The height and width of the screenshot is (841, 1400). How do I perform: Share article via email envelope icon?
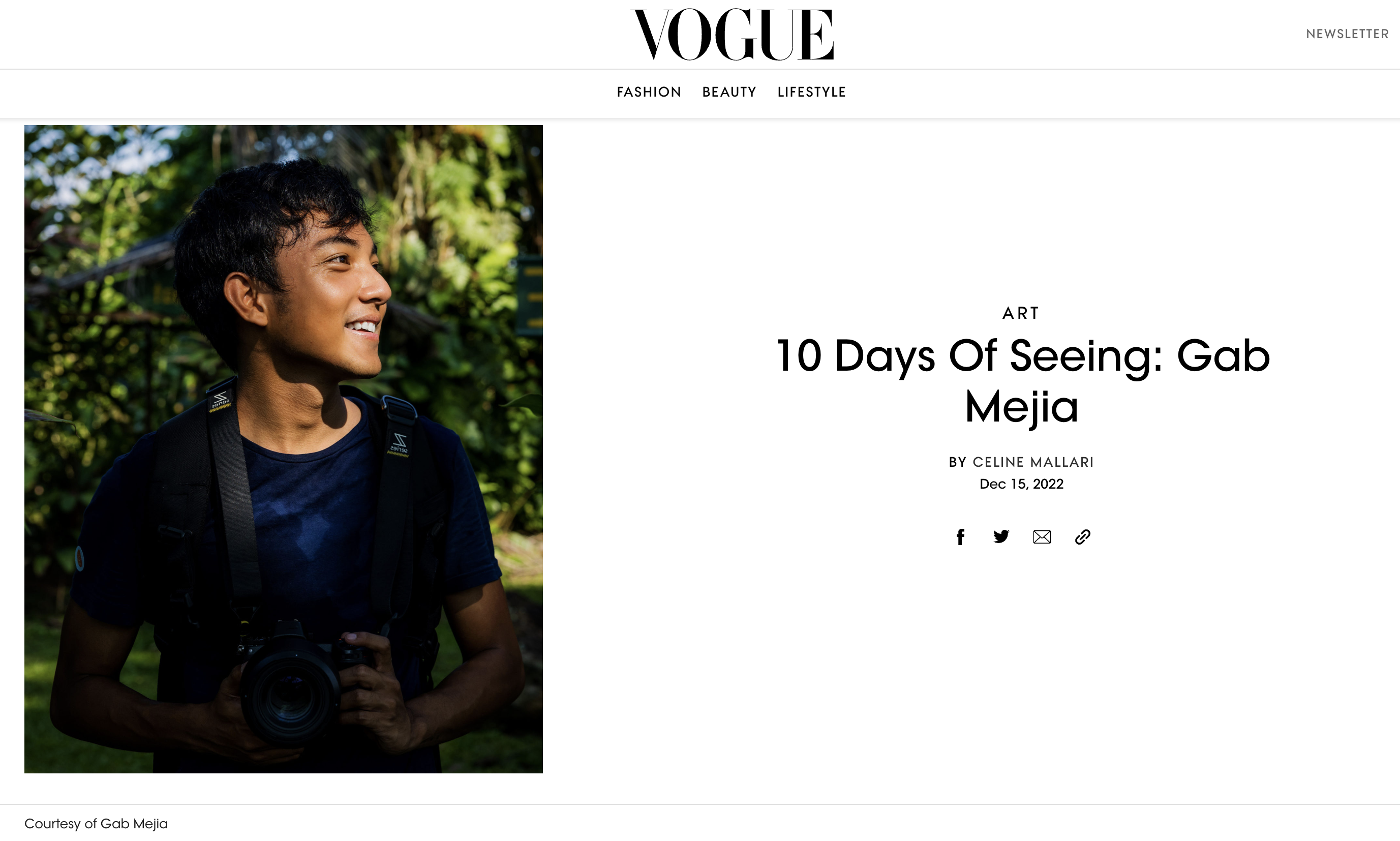click(x=1042, y=536)
